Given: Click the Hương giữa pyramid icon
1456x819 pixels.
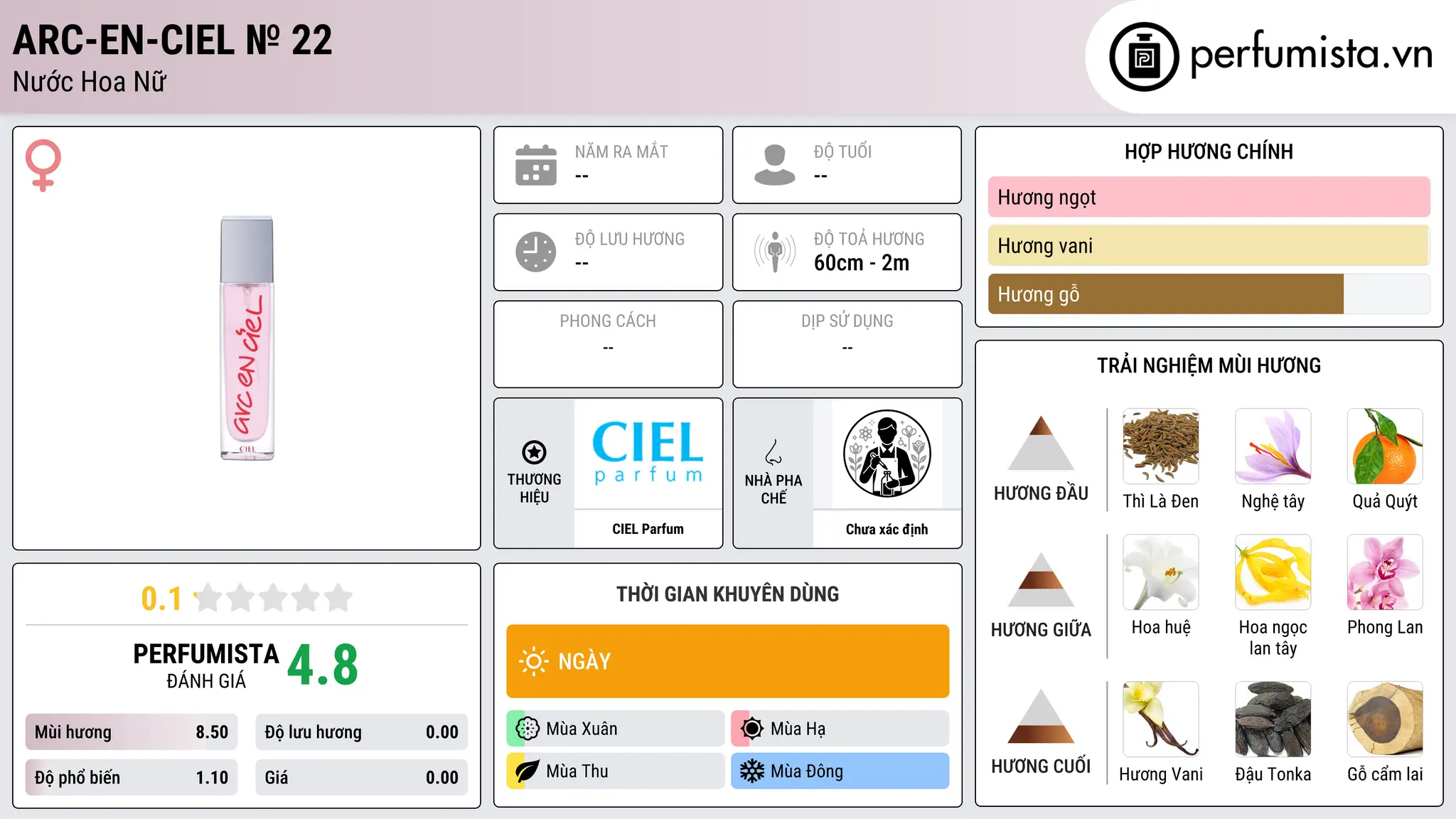Looking at the screenshot, I should [x=1041, y=579].
